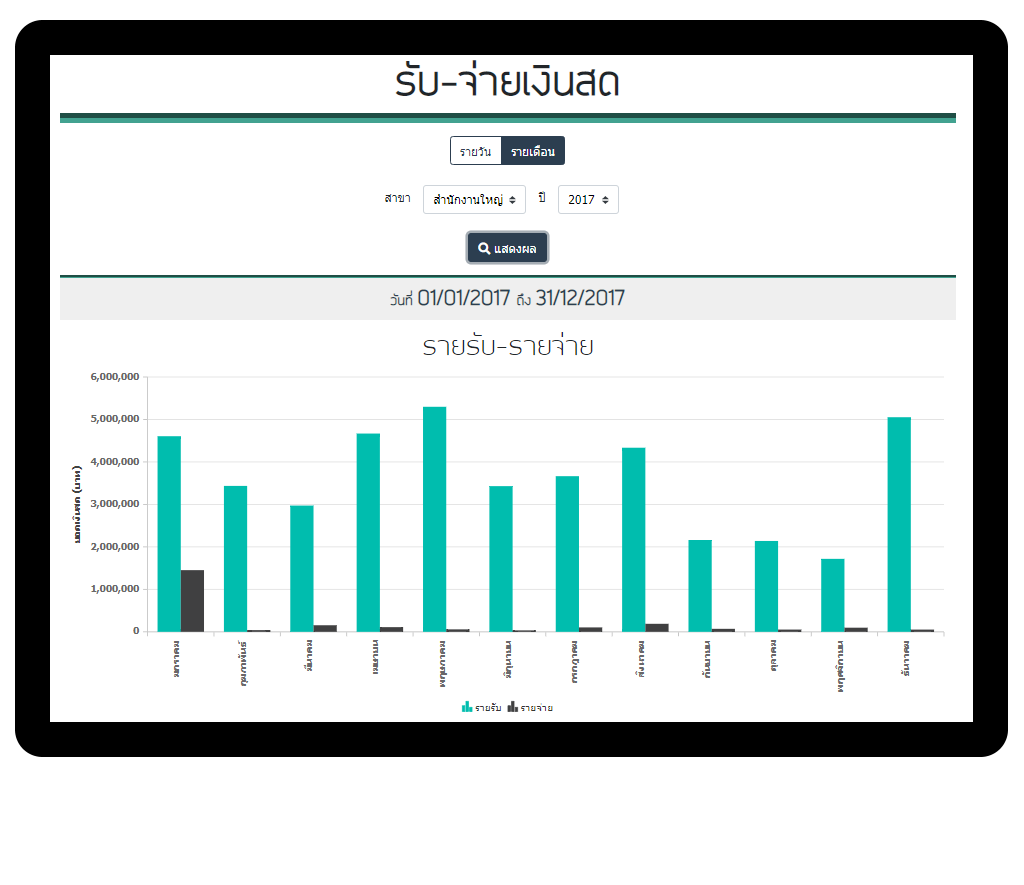The height and width of the screenshot is (885, 1024).
Task: Select the teal bar for พฤศจิกายน
Action: pyautogui.click(x=832, y=595)
